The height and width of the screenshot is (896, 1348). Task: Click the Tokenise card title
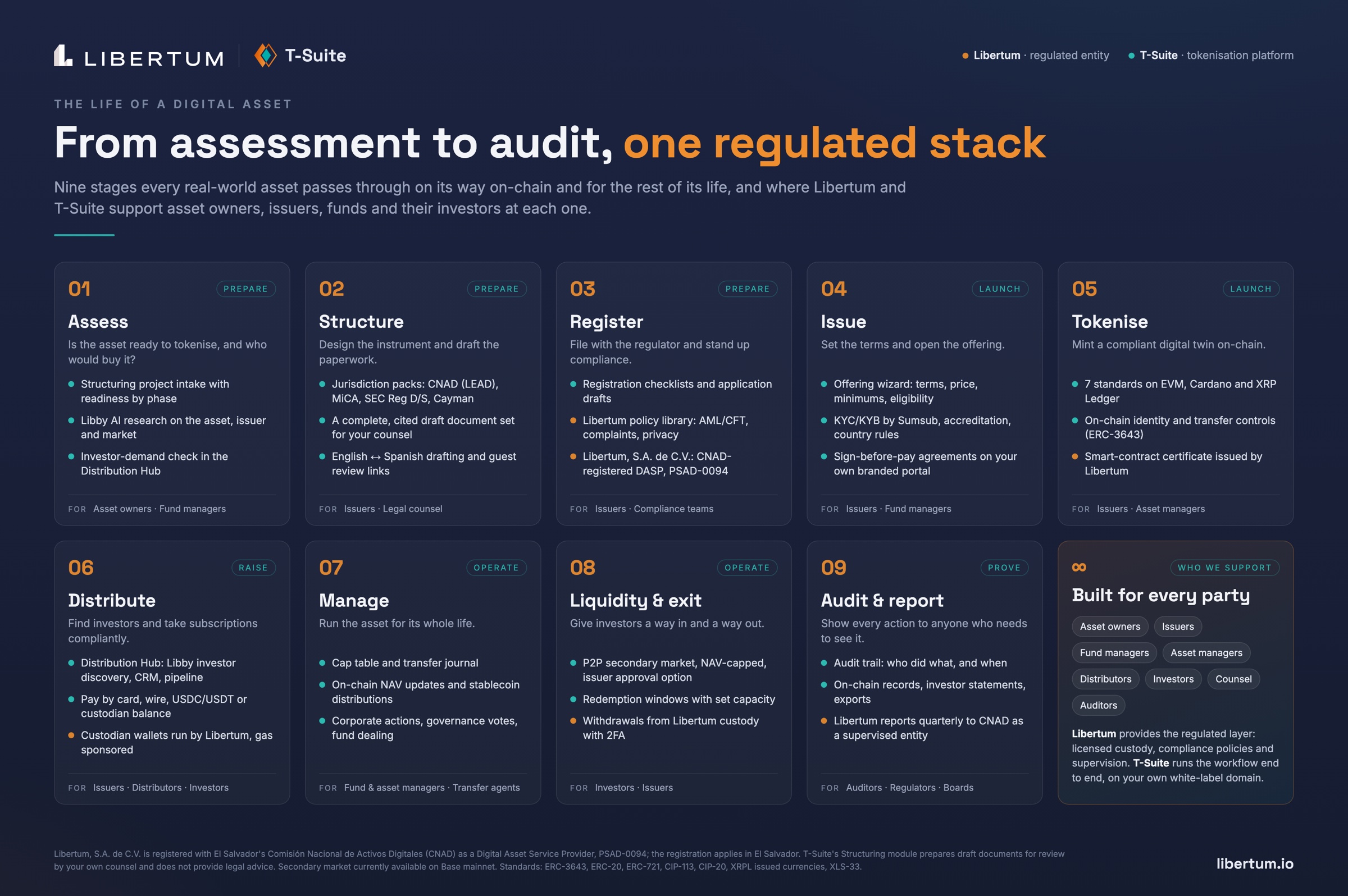tap(1110, 321)
